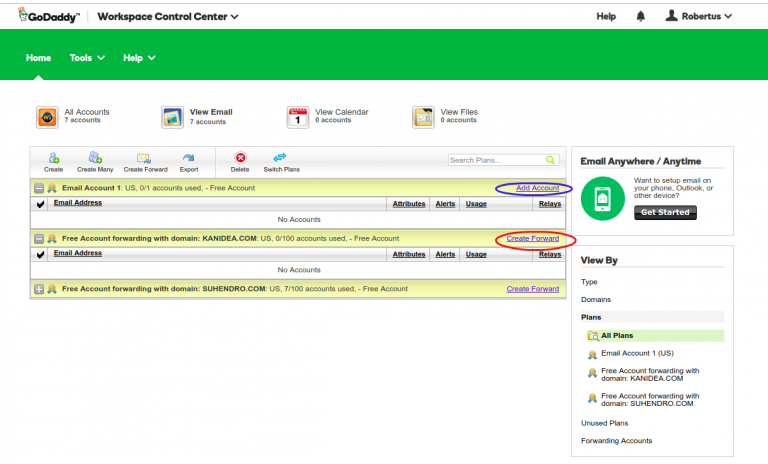Collapse the Email Account 1 plan
Viewport: 768px width, 464px height.
[39, 188]
